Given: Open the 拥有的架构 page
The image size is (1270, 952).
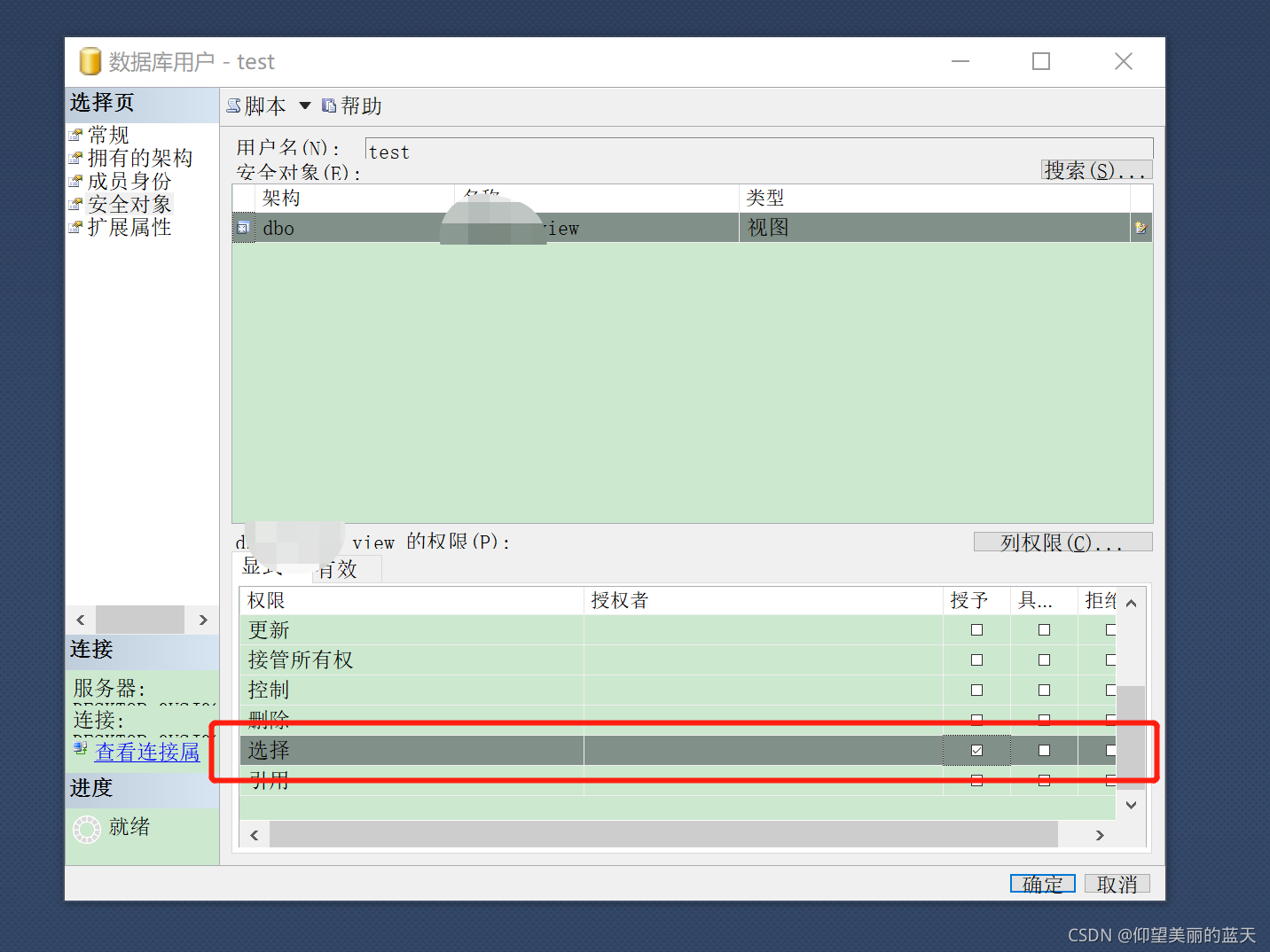Looking at the screenshot, I should 140,158.
